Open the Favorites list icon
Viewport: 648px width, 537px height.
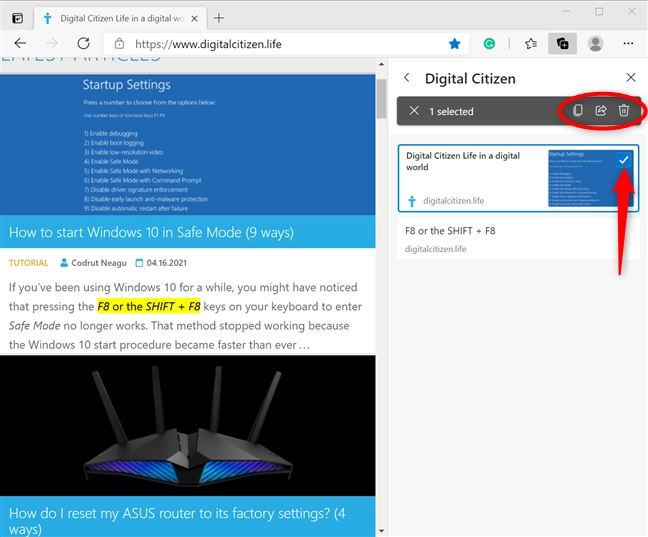[531, 43]
